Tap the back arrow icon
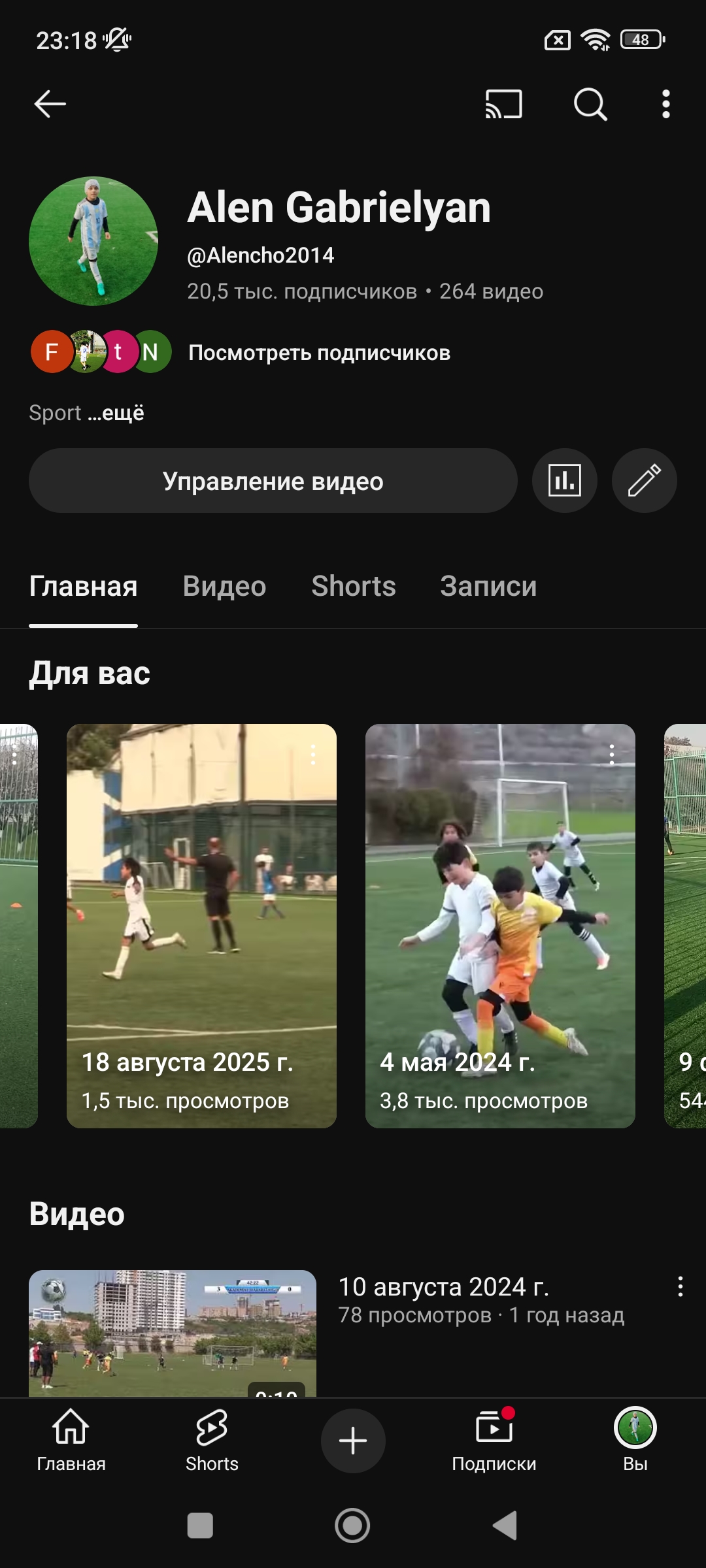Viewport: 706px width, 1568px height. point(50,104)
